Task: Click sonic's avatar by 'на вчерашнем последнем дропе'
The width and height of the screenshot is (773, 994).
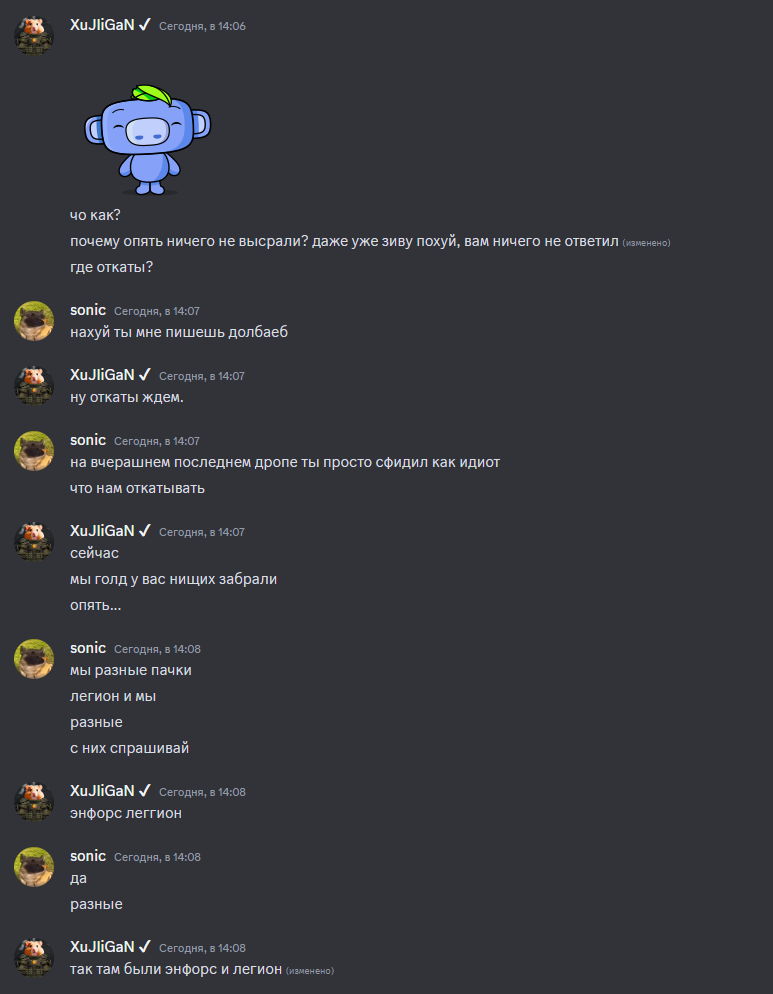Action: coord(34,451)
